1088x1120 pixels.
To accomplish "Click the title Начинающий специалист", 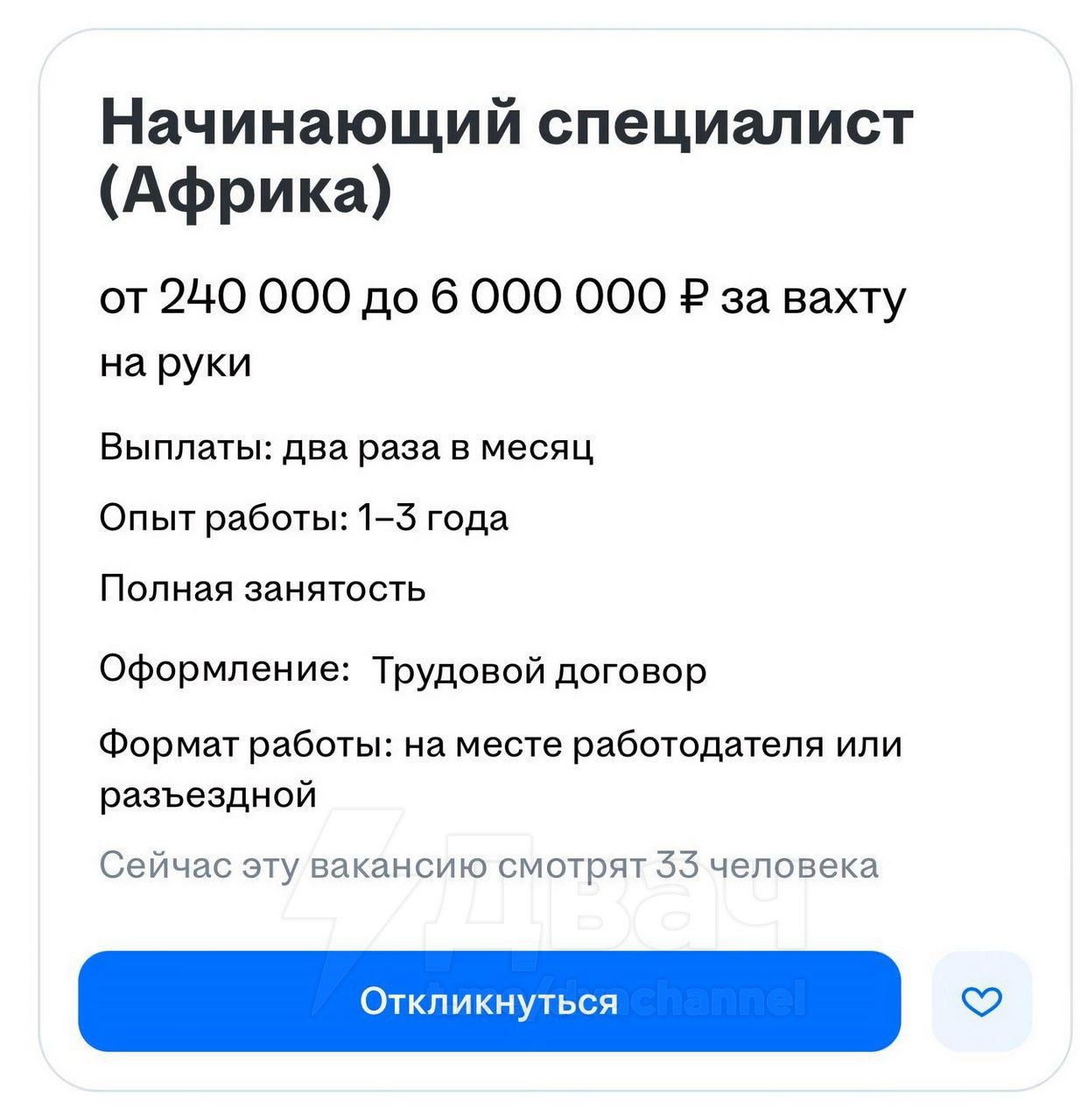I will (x=507, y=122).
